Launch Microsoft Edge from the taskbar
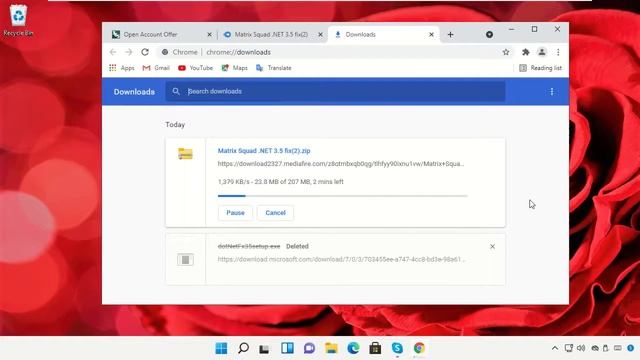The image size is (640, 360). coord(353,348)
